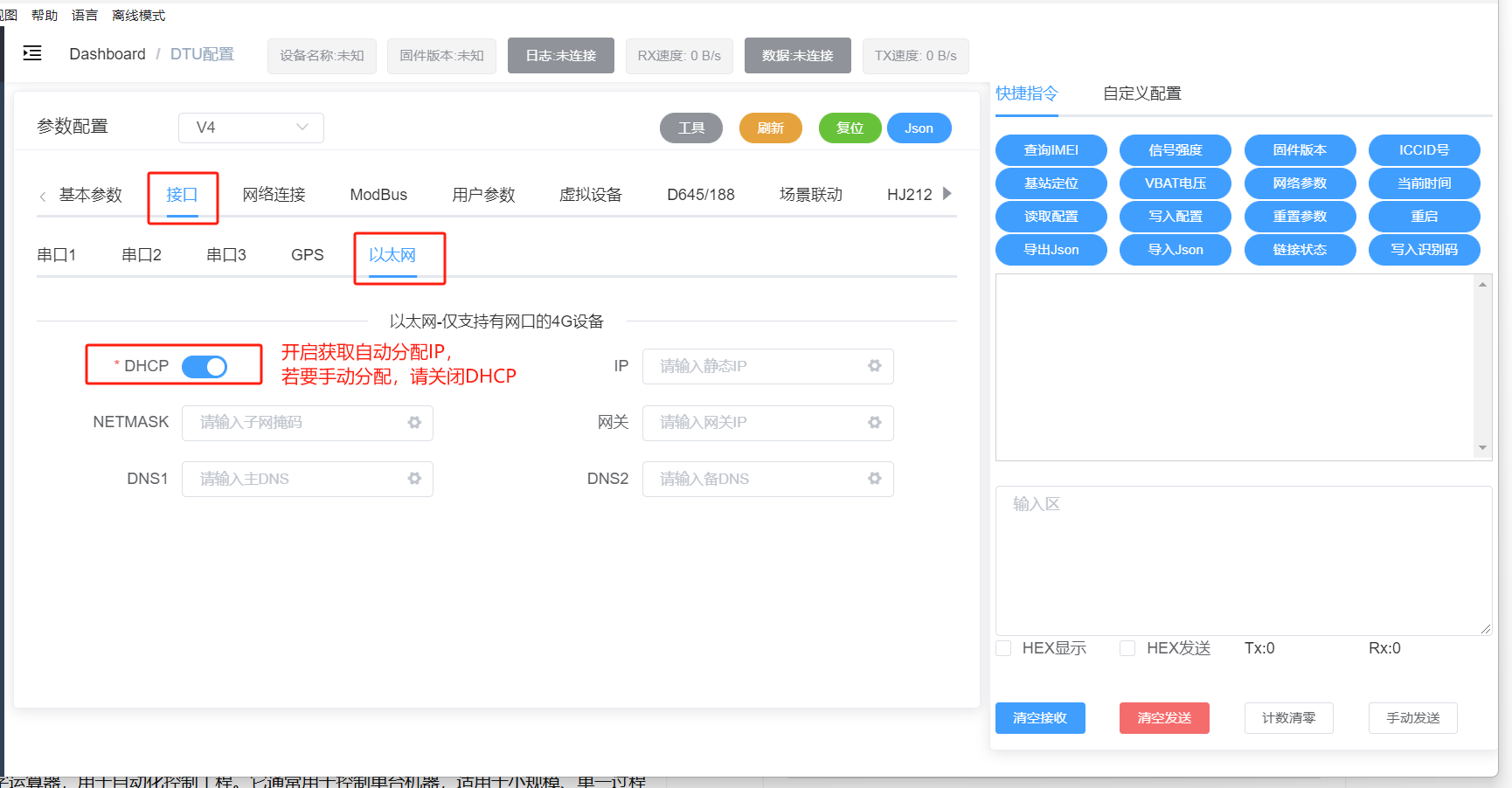The width and height of the screenshot is (1512, 788).
Task: Switch to the 自定义配置 tab
Action: click(1141, 93)
